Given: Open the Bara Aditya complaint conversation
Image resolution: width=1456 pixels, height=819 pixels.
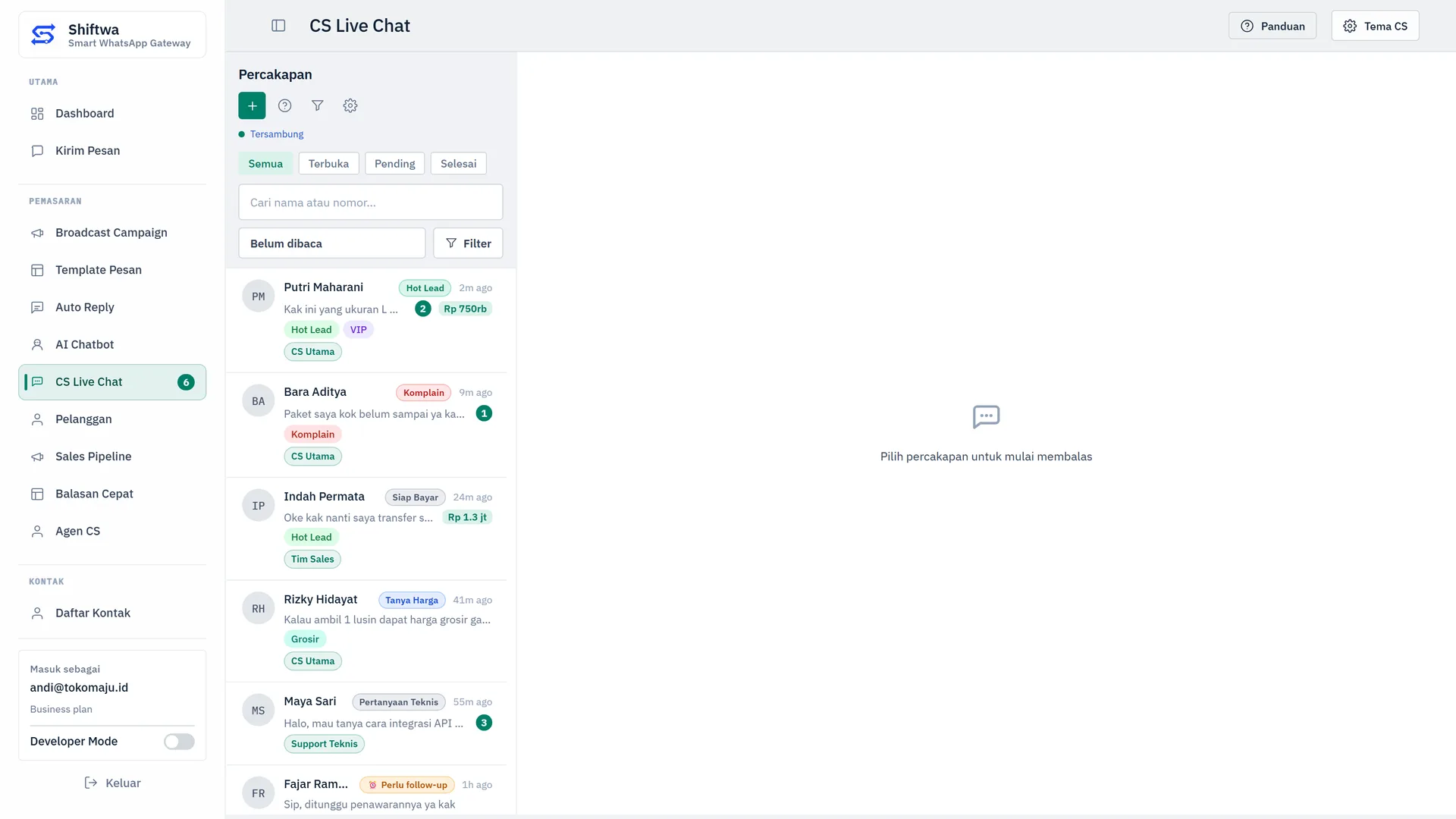Looking at the screenshot, I should 366,425.
